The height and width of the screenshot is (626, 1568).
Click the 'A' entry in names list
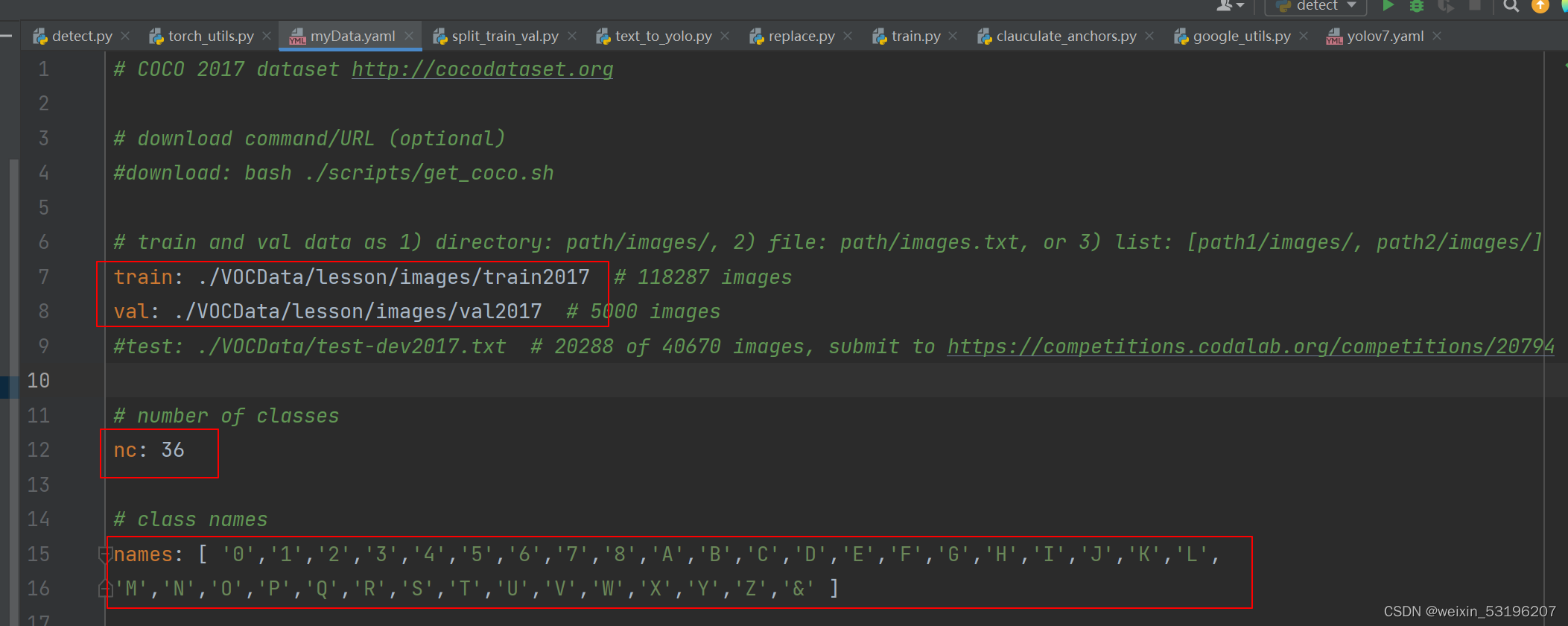(x=667, y=554)
